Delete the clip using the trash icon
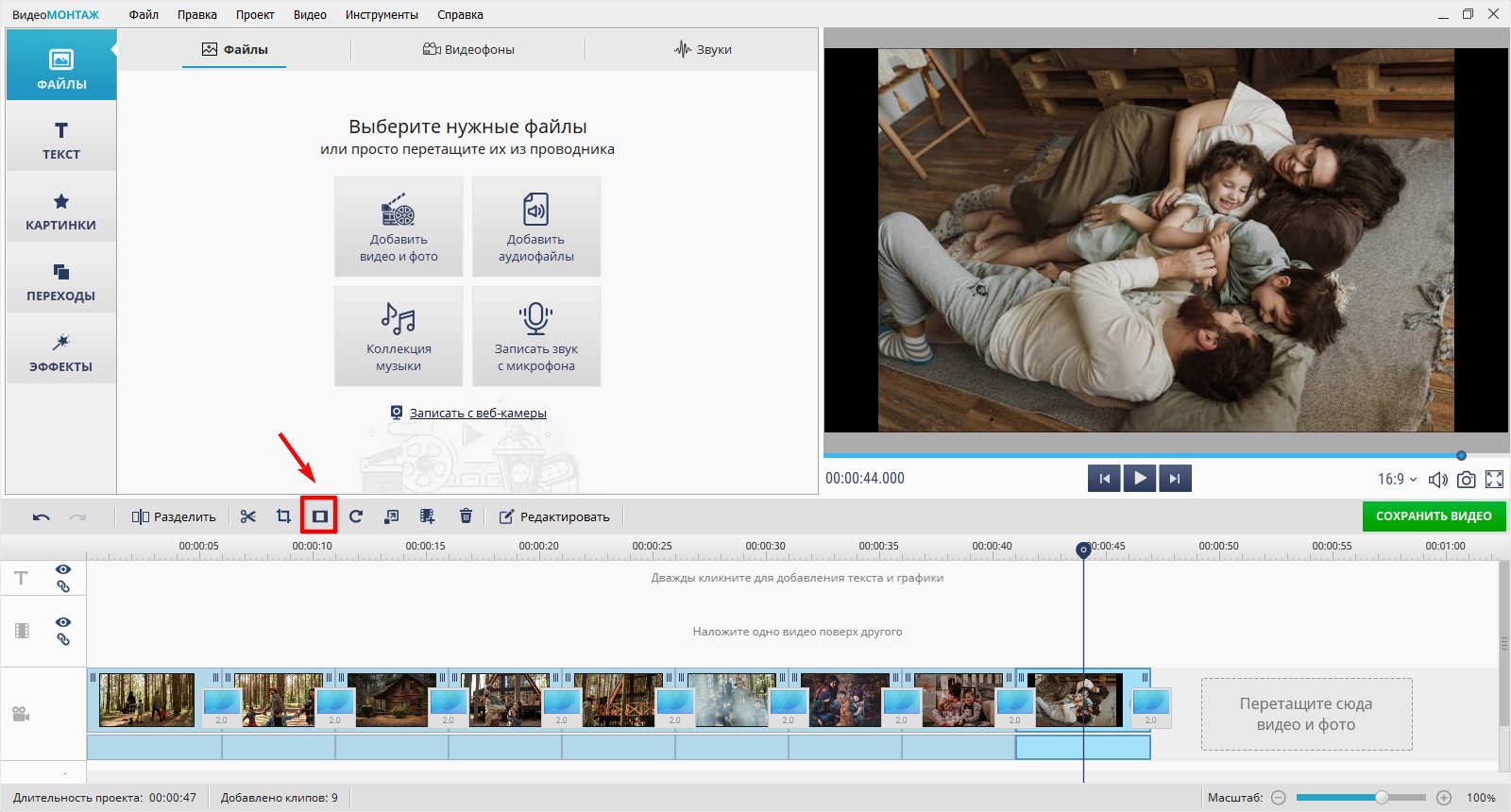The image size is (1511, 812). click(x=466, y=516)
